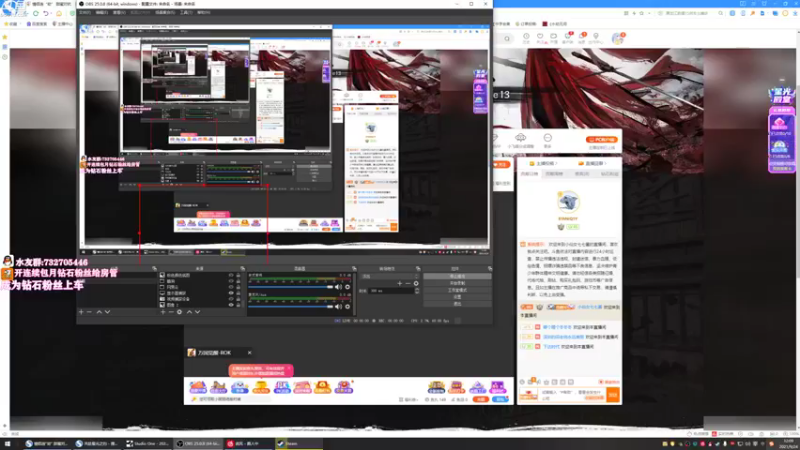Viewport: 800px width, 450px height.
Task: Open the OBS 查看 menu
Action: [x=118, y=12]
